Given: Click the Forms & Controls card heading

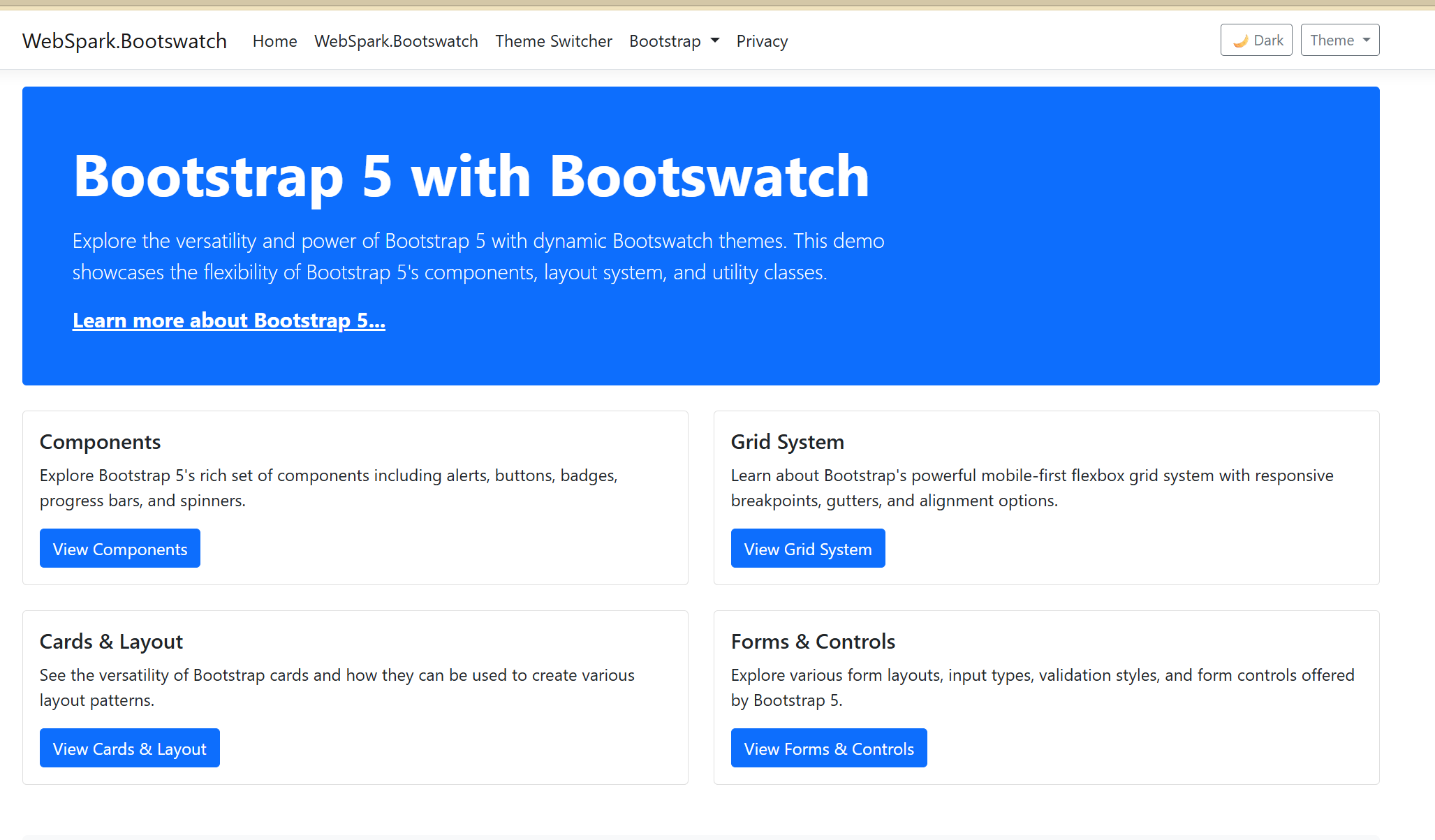Looking at the screenshot, I should pyautogui.click(x=813, y=641).
